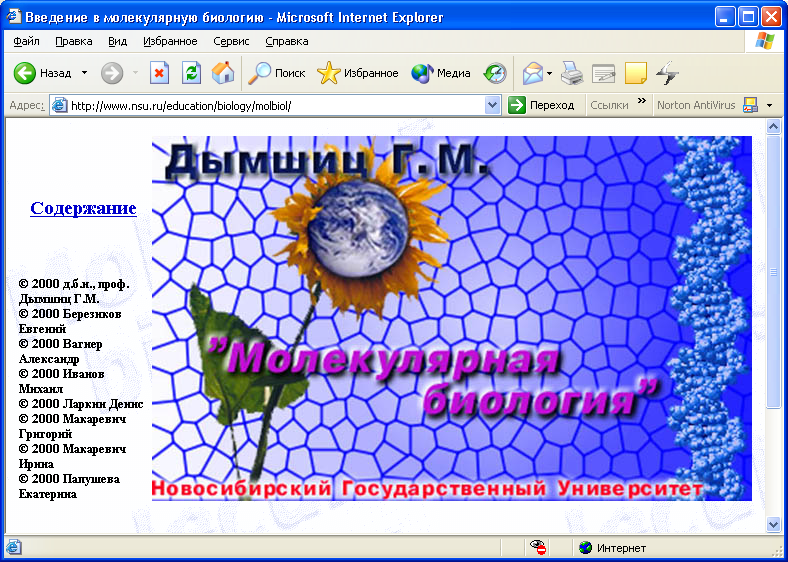
Task: Open the Forward history dropdown arrow
Action: point(135,73)
